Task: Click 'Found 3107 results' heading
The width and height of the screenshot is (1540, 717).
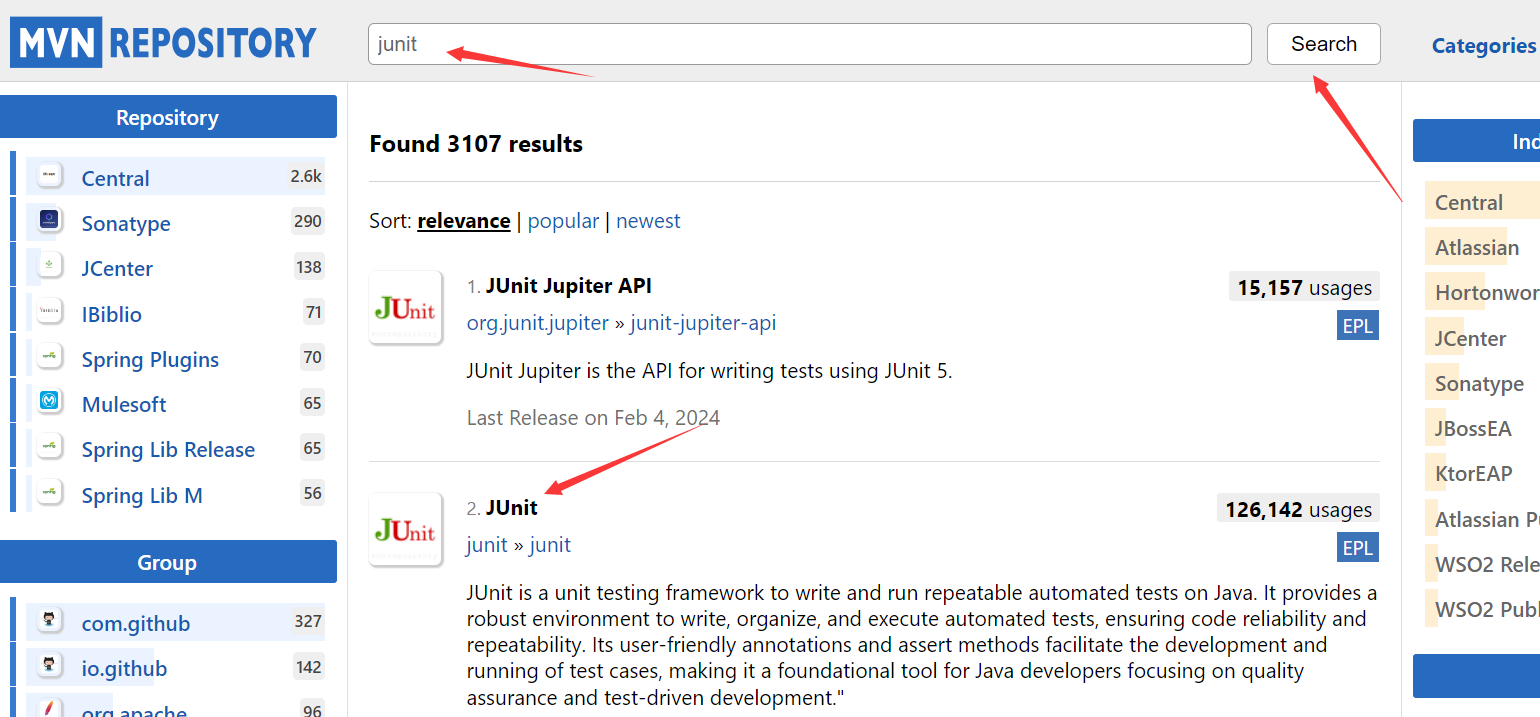Action: coord(476,144)
